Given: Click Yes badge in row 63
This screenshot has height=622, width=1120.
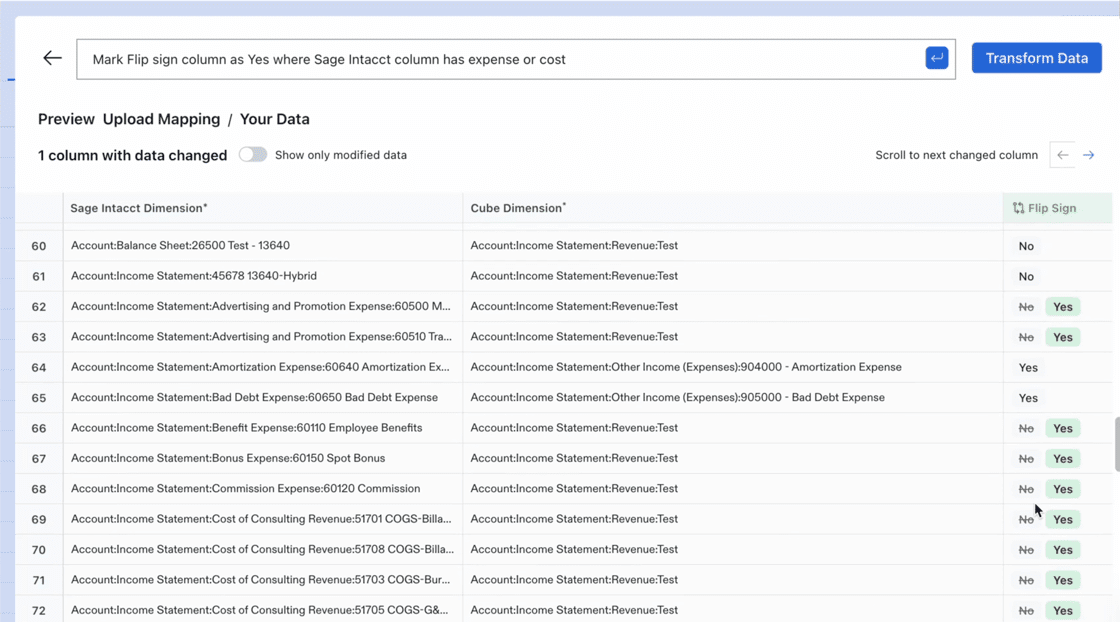Looking at the screenshot, I should coord(1063,337).
